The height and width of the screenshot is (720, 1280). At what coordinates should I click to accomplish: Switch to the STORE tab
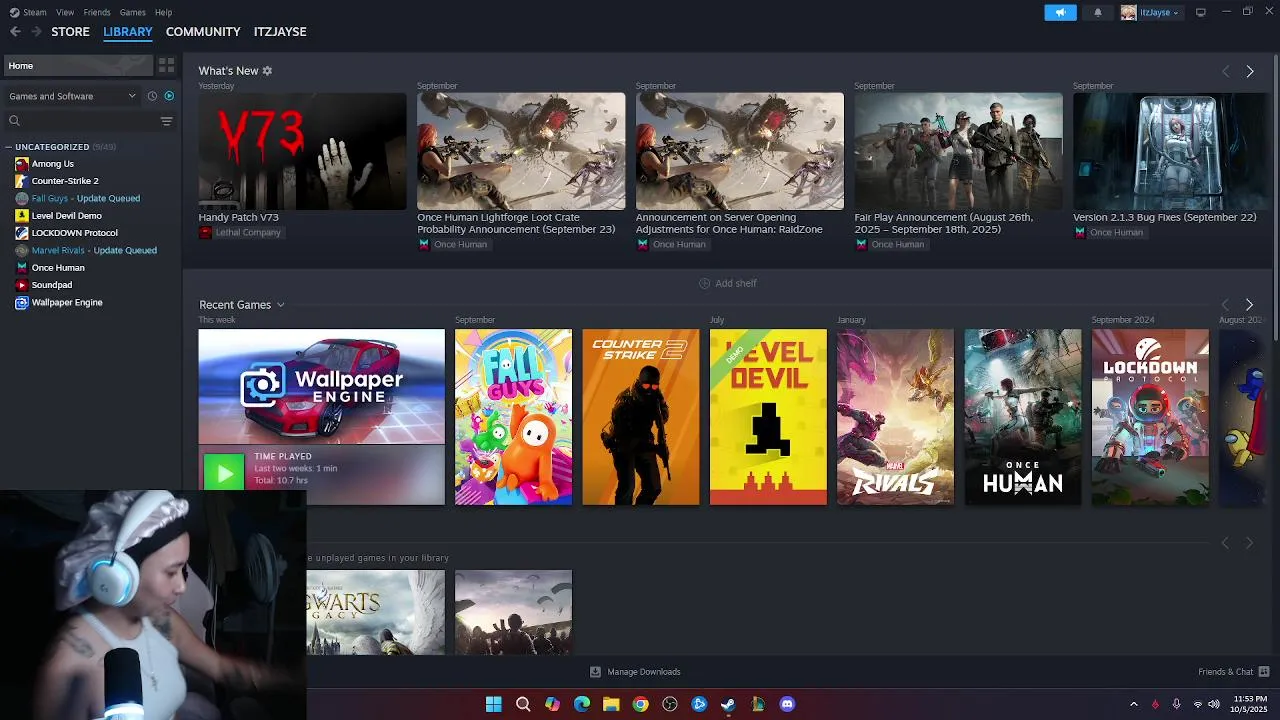tap(70, 32)
